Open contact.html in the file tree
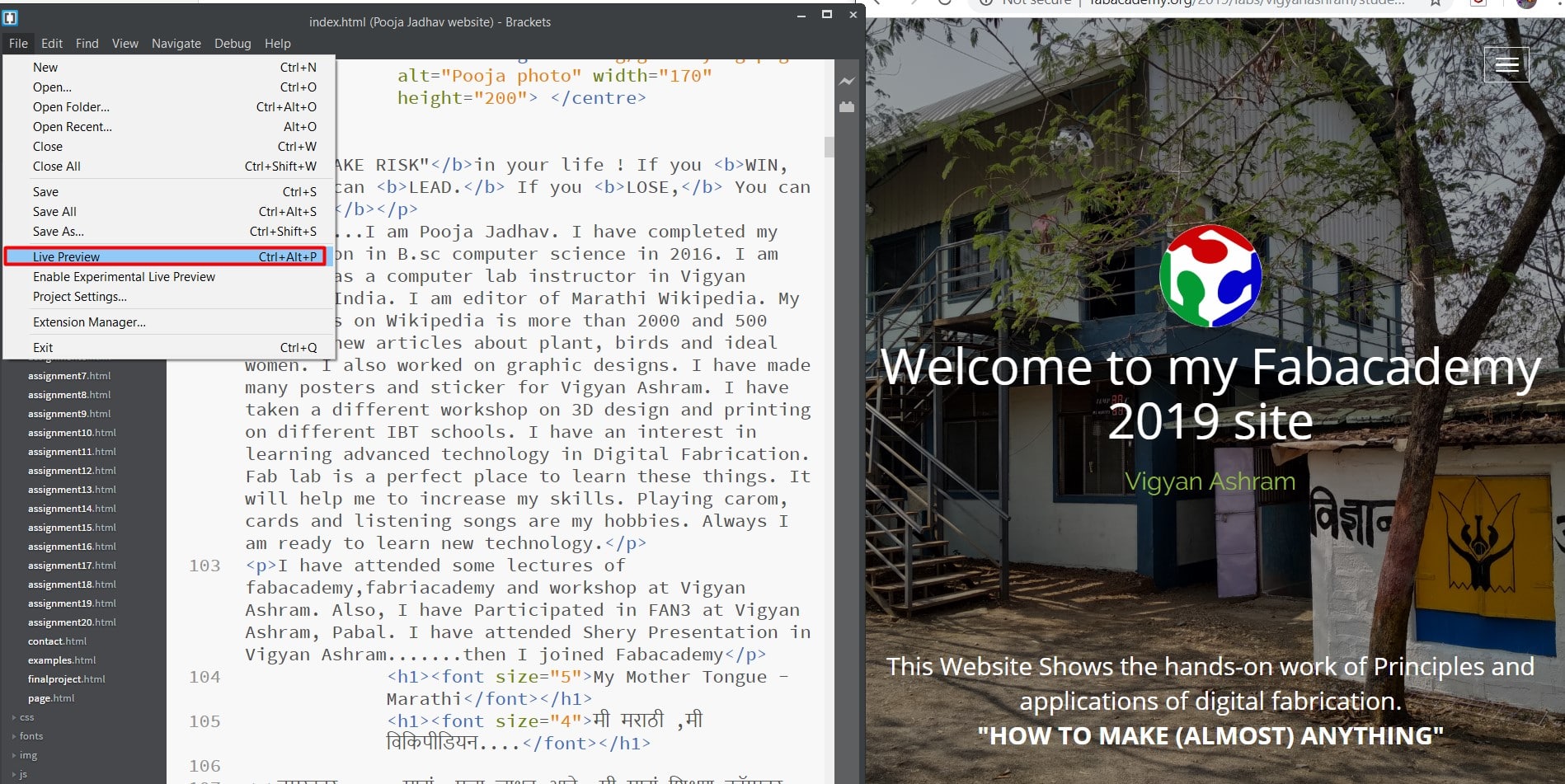This screenshot has width=1565, height=784. coord(57,641)
